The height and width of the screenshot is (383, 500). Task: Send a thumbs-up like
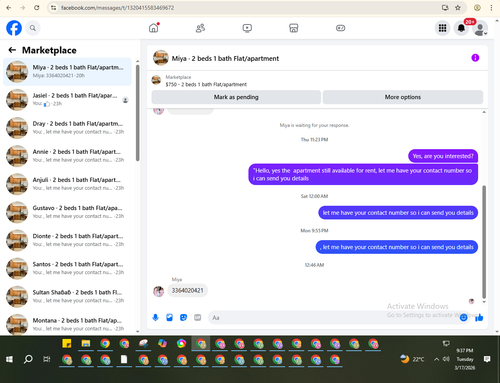(x=479, y=317)
